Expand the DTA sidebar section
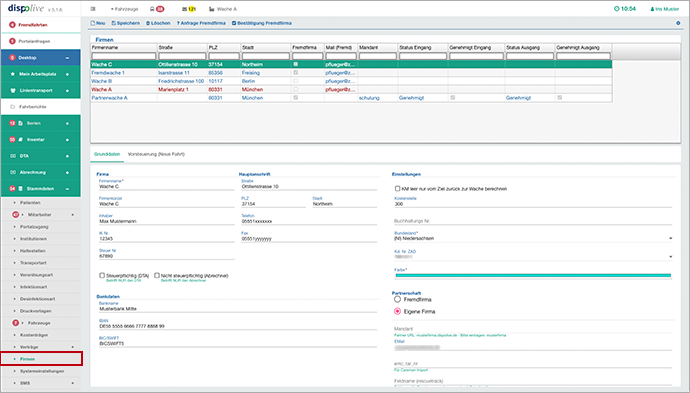Viewport: 690px width, 393px height. (67, 156)
